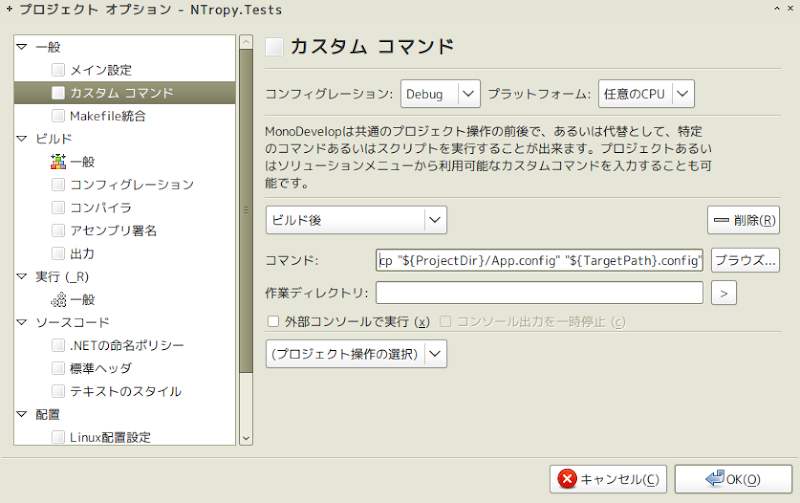Collapse the 実行 (_R) section

click(21, 276)
